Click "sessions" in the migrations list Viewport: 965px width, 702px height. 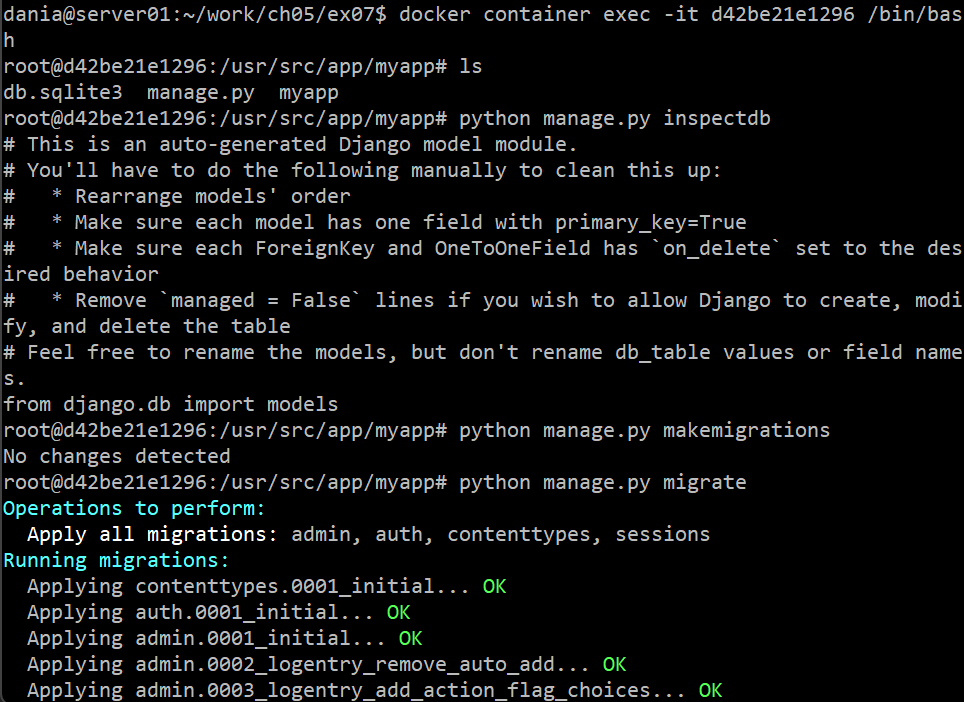pos(662,535)
